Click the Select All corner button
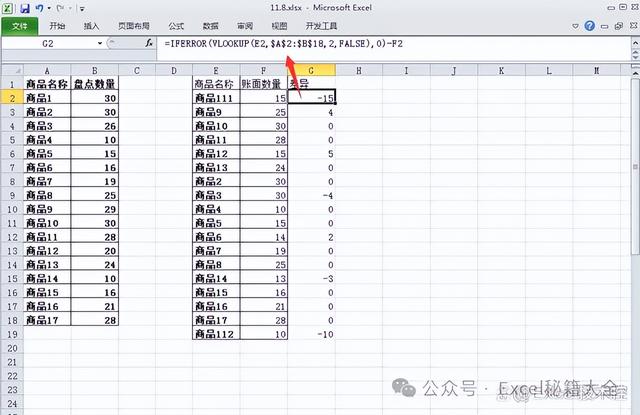 [x=12, y=70]
